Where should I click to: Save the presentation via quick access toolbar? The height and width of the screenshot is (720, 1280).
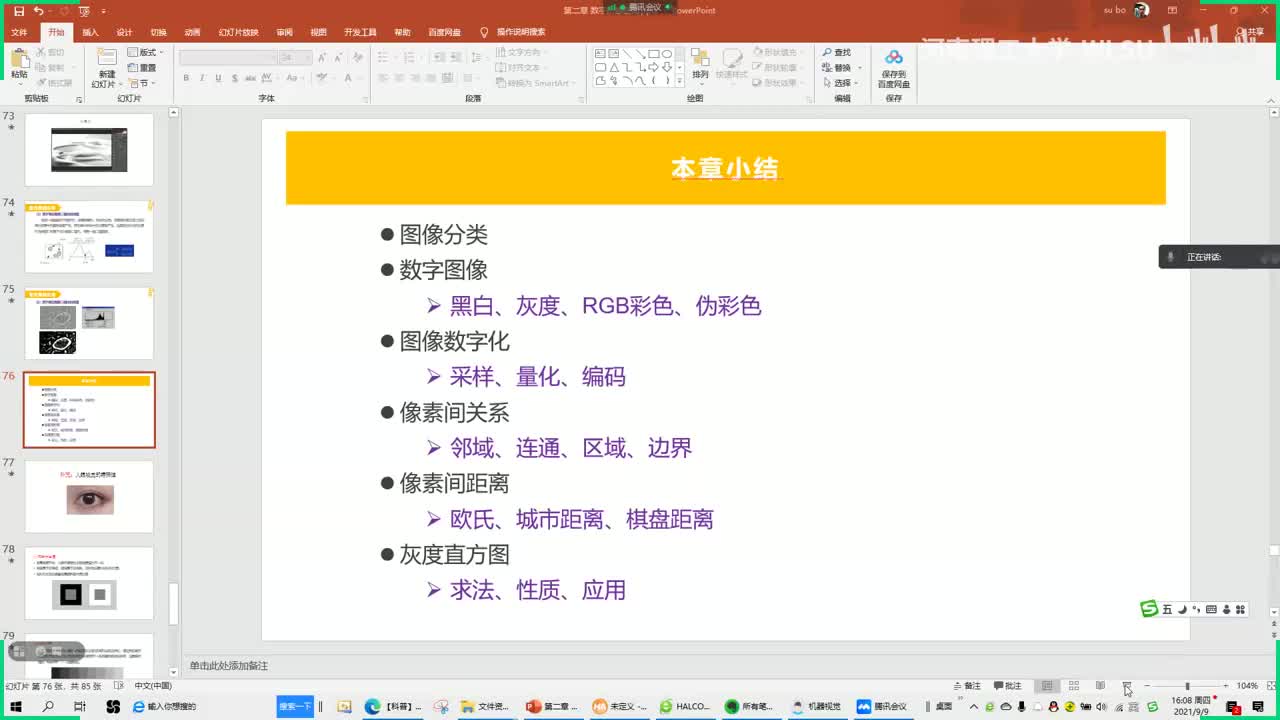click(18, 10)
